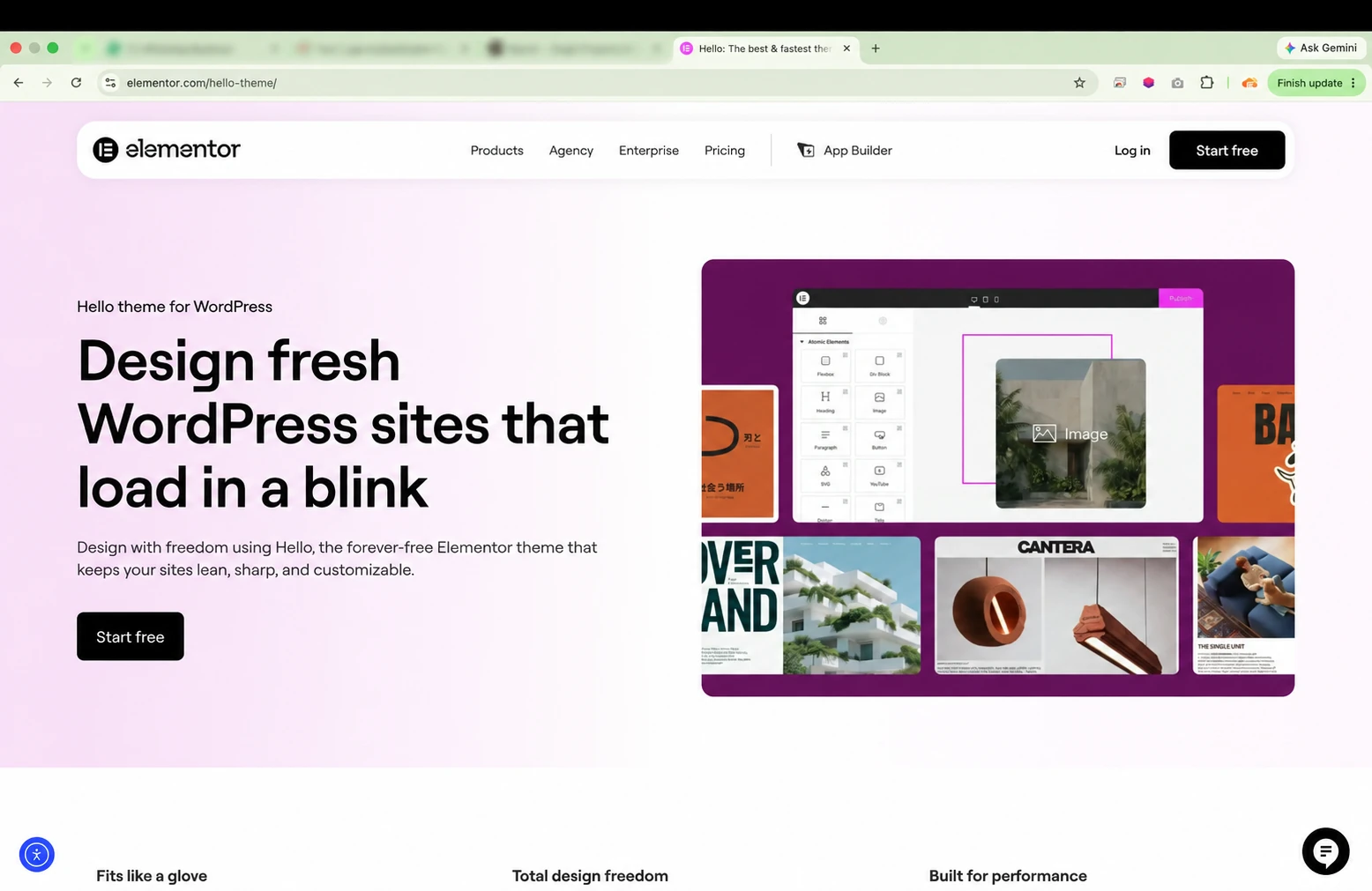Image resolution: width=1372 pixels, height=891 pixels.
Task: Click the Chrome menu three-dot icon
Action: point(1353,83)
